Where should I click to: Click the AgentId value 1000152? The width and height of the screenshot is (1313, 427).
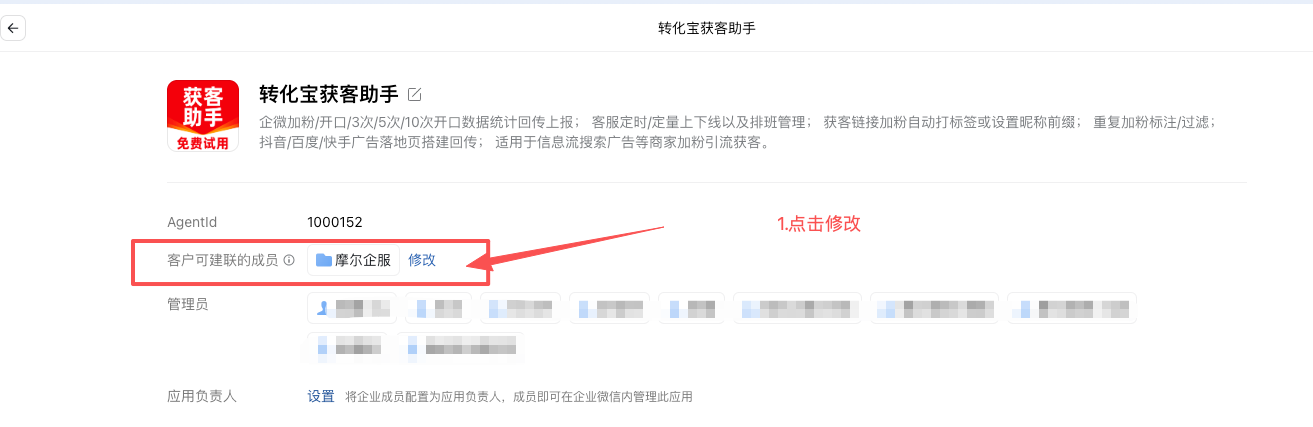(x=335, y=222)
